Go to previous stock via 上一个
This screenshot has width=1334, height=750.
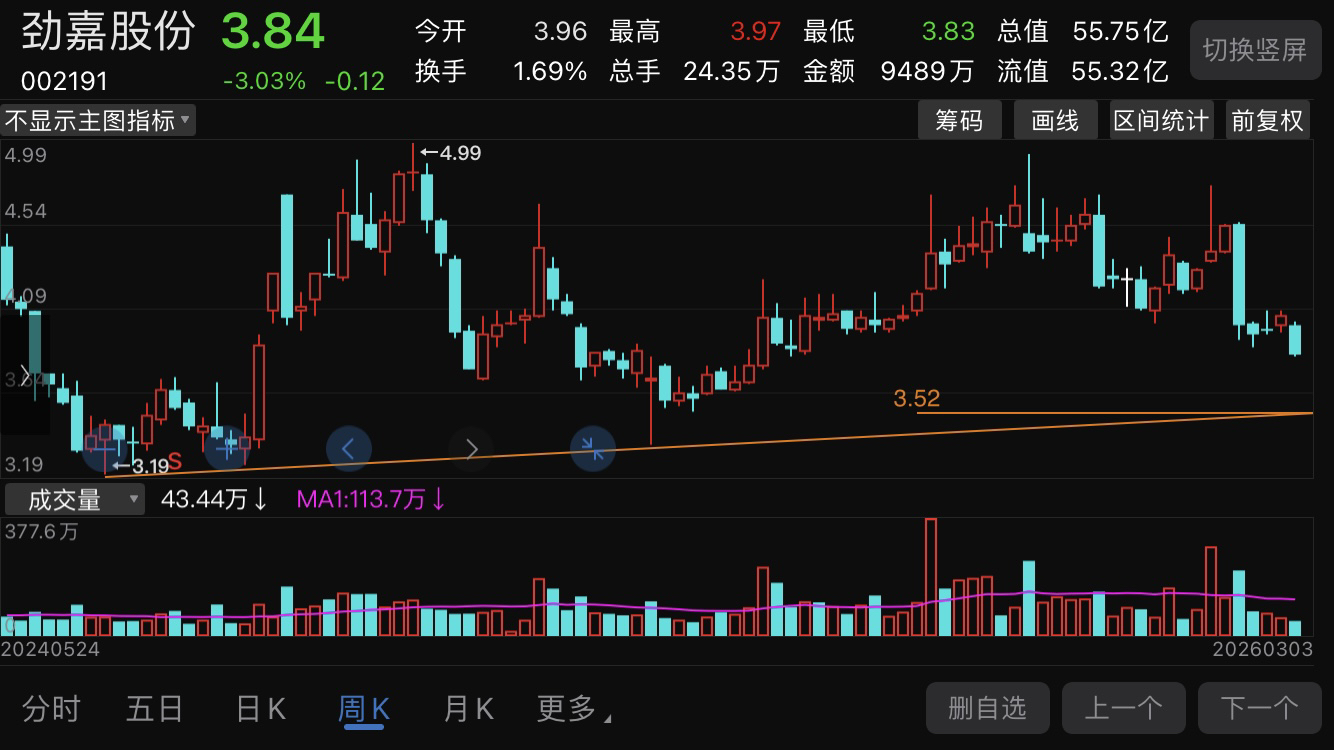[1123, 708]
